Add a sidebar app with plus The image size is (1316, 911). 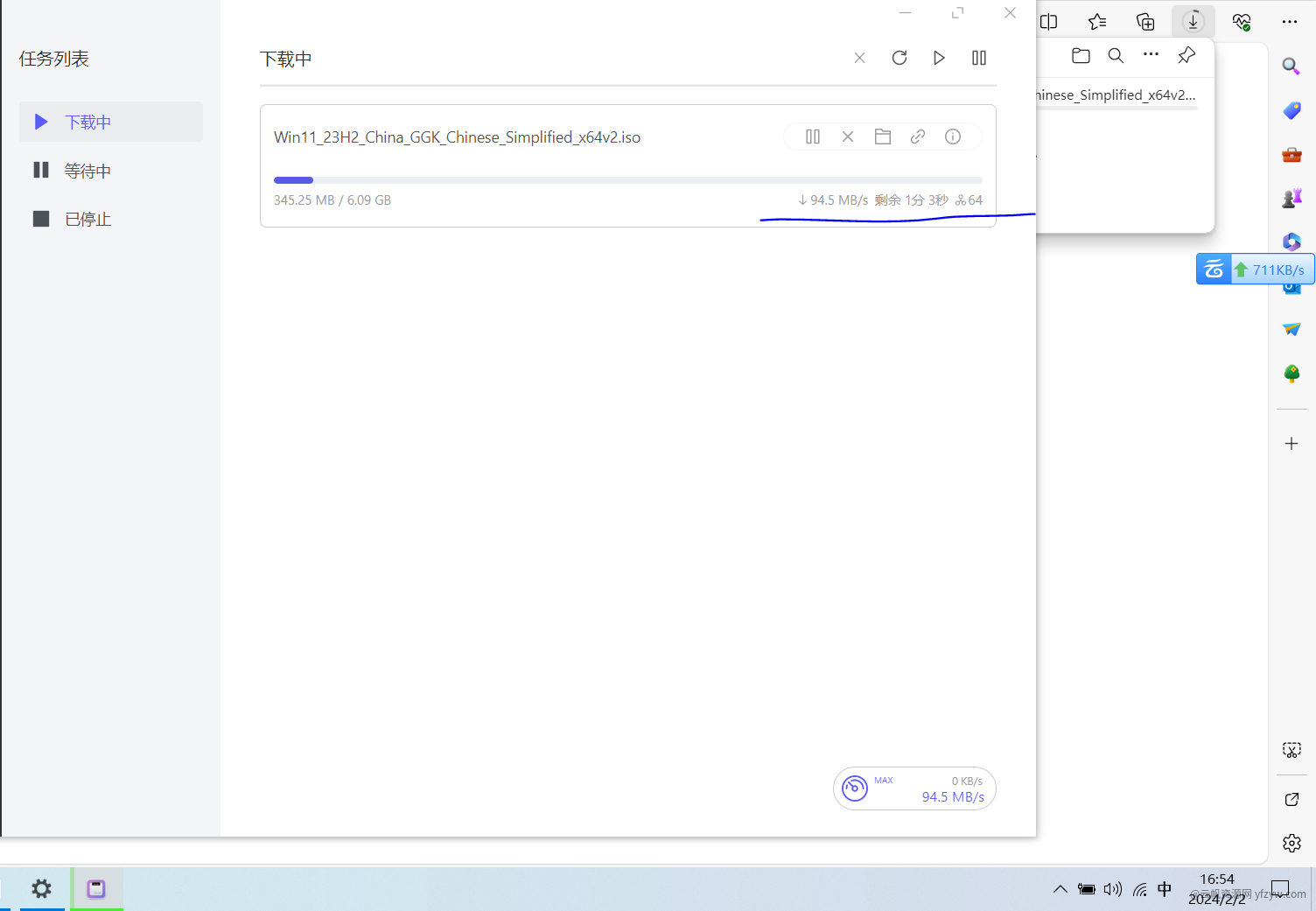pyautogui.click(x=1291, y=444)
